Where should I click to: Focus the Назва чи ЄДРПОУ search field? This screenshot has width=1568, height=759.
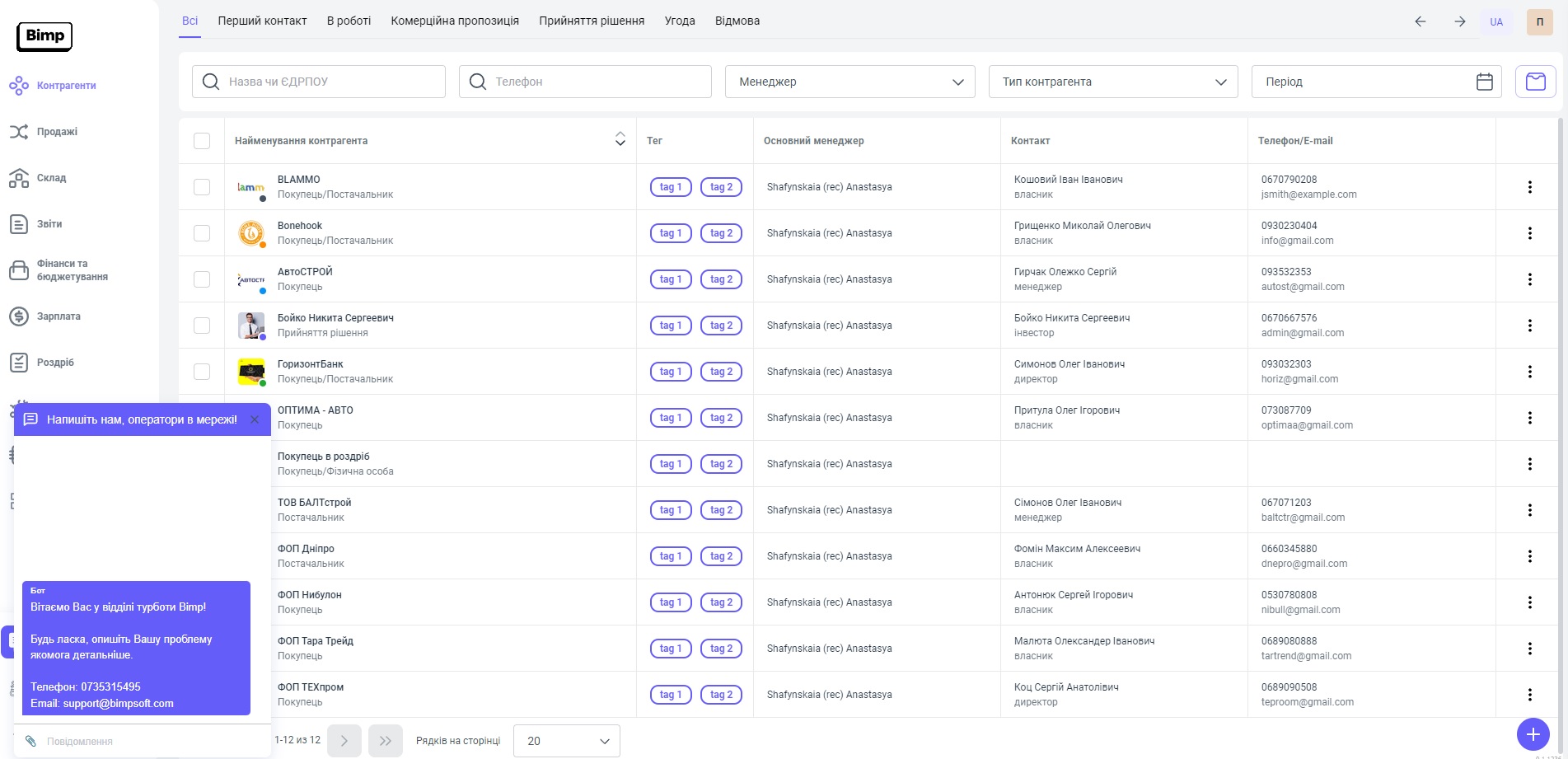[319, 82]
